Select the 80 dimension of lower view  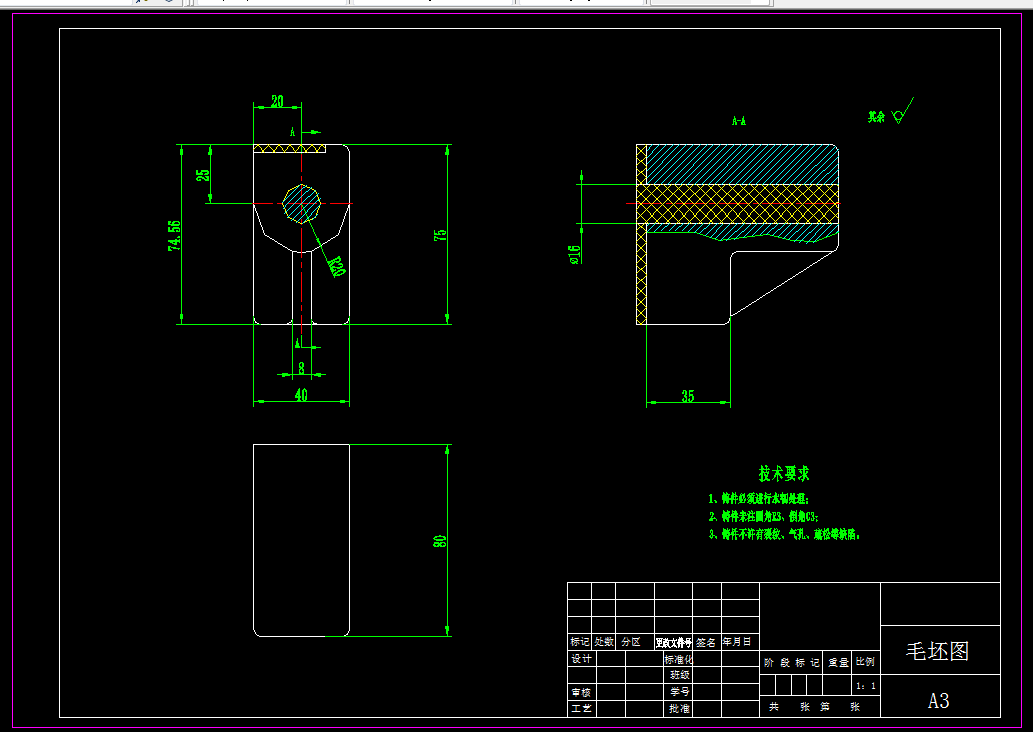pyautogui.click(x=440, y=541)
